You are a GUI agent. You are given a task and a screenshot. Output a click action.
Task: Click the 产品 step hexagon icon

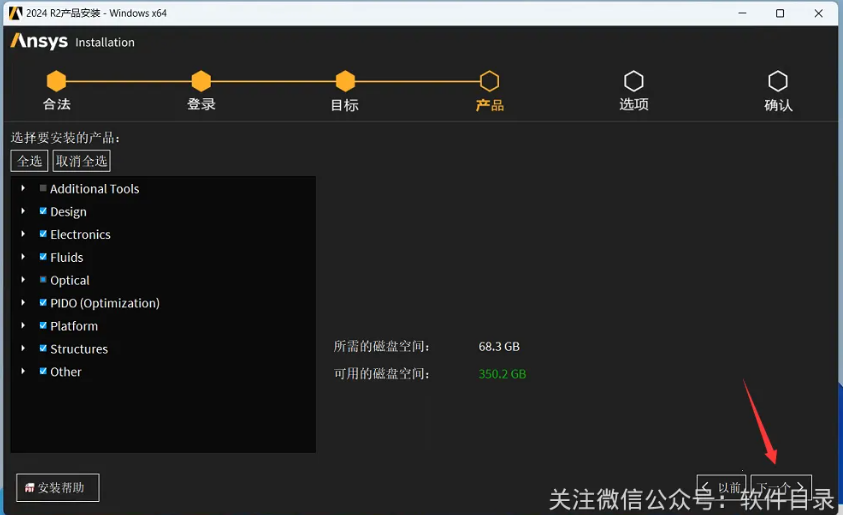coord(489,81)
